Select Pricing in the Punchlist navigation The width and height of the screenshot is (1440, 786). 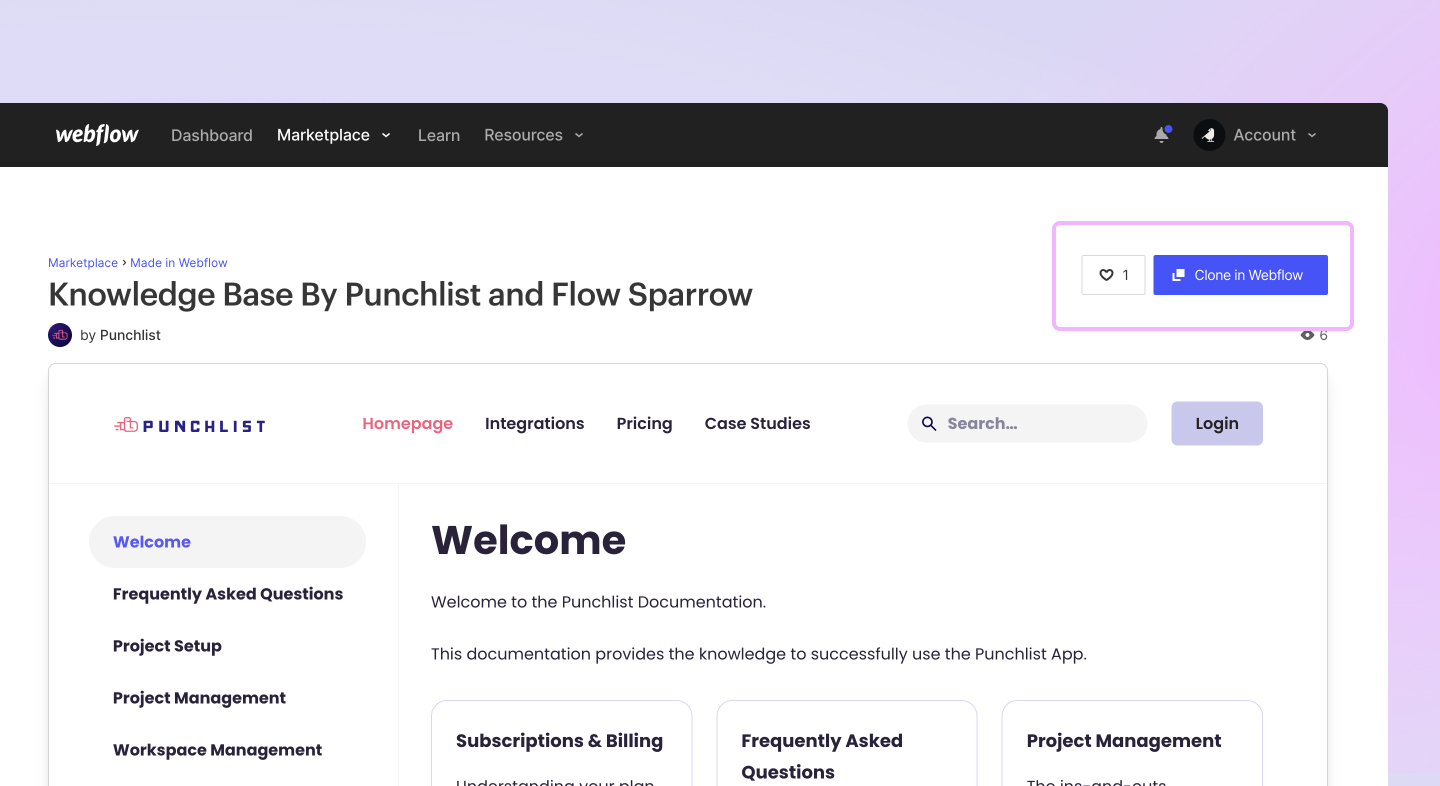pos(644,423)
